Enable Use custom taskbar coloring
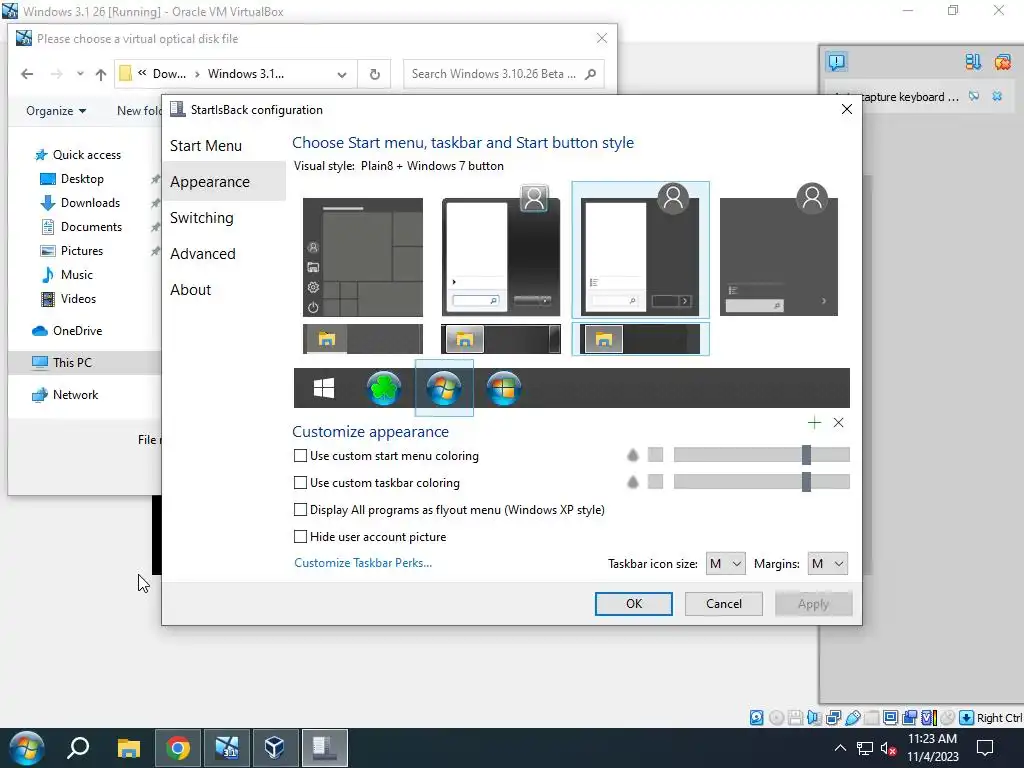1024x768 pixels. [x=300, y=483]
